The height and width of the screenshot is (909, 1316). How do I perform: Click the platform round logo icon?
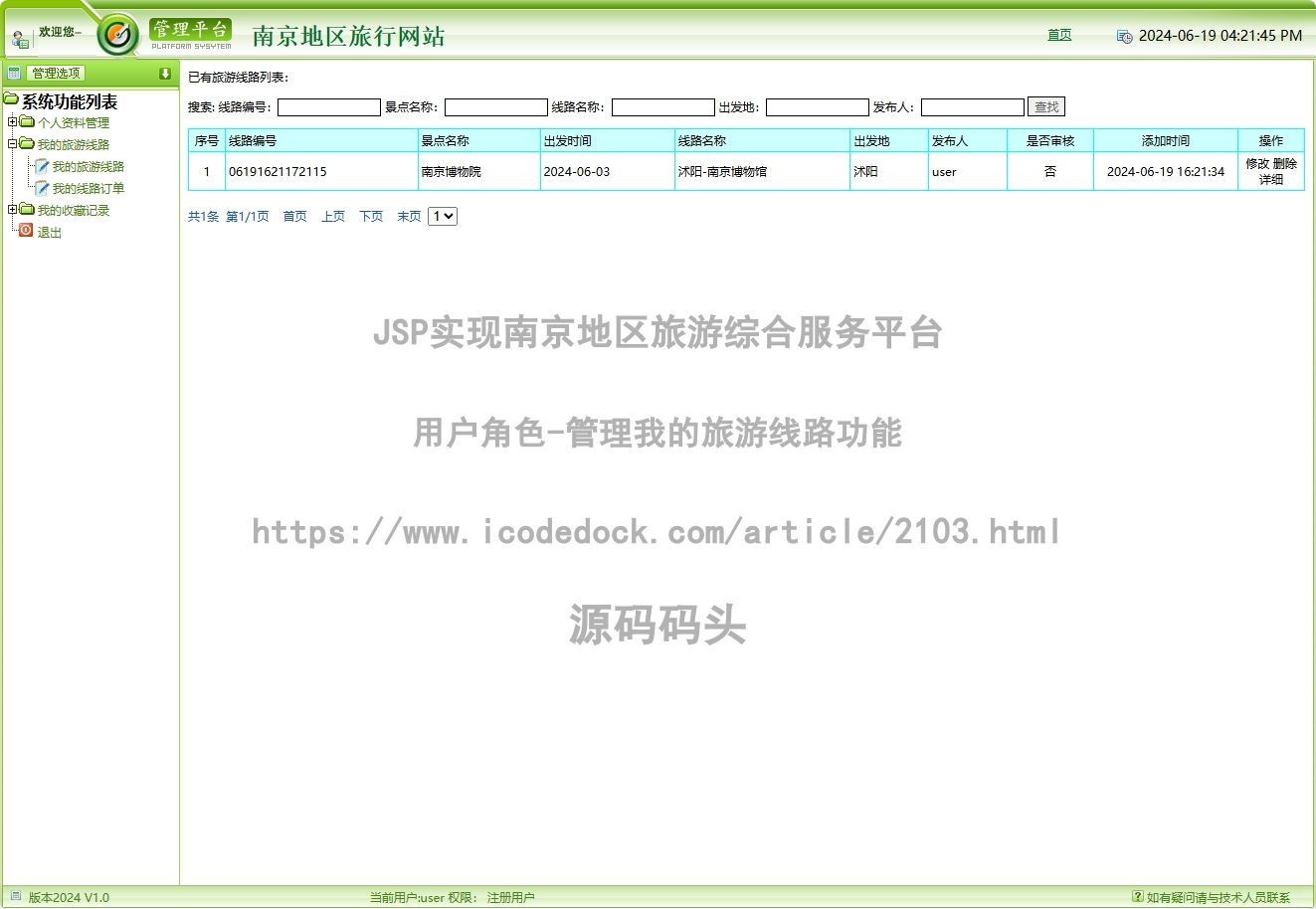pos(118,36)
